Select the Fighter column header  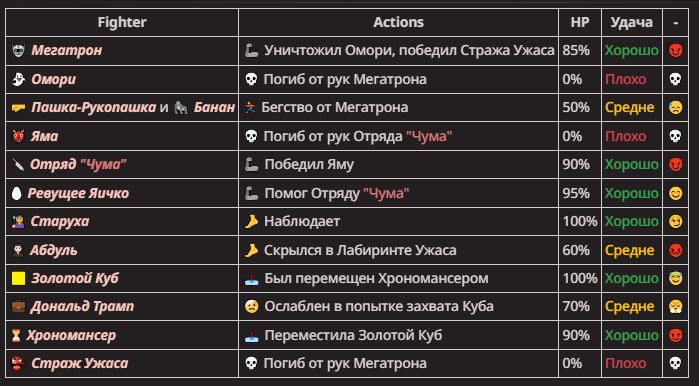pyautogui.click(x=122, y=22)
